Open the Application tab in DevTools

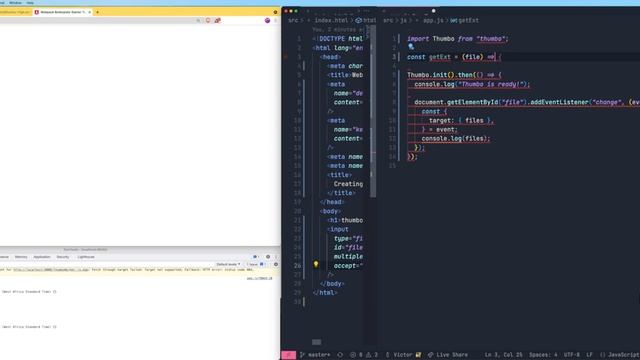(42, 257)
